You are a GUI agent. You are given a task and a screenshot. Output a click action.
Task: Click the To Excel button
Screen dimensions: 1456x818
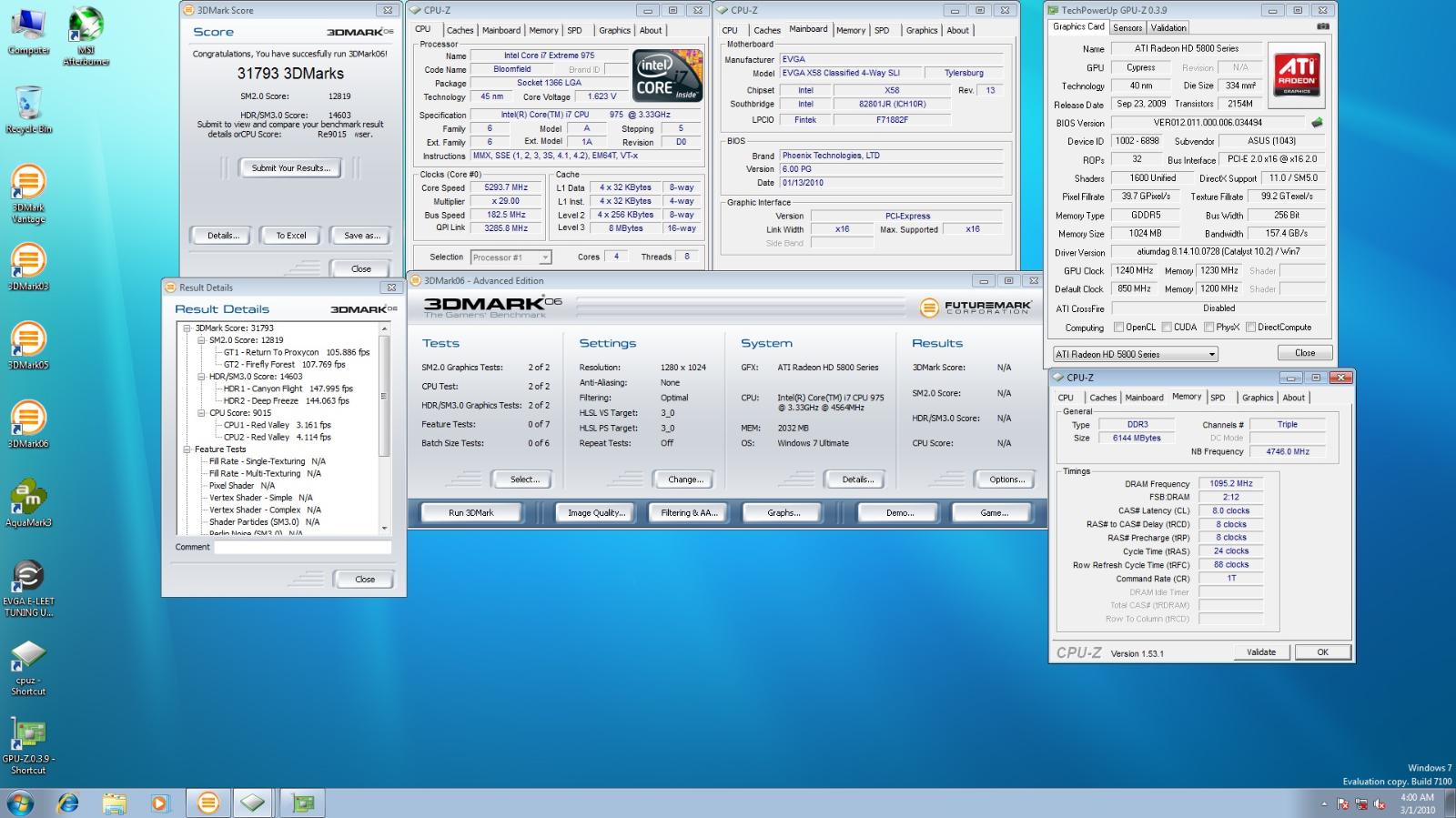tap(291, 236)
